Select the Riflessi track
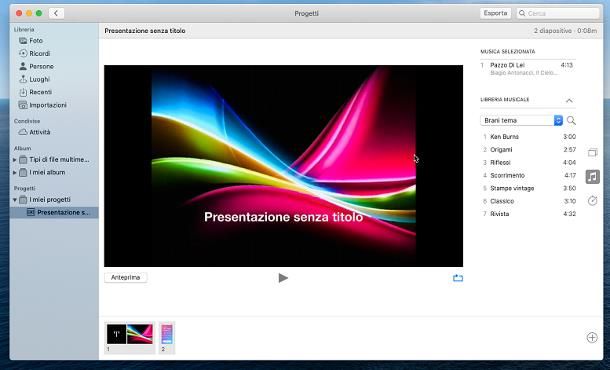 (529, 162)
